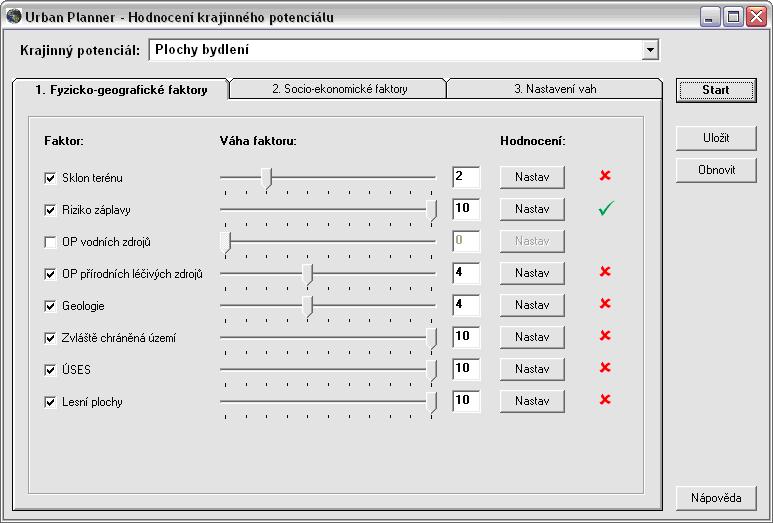The image size is (773, 523).
Task: Click red cross status for Sklon terénu
Action: tap(605, 175)
